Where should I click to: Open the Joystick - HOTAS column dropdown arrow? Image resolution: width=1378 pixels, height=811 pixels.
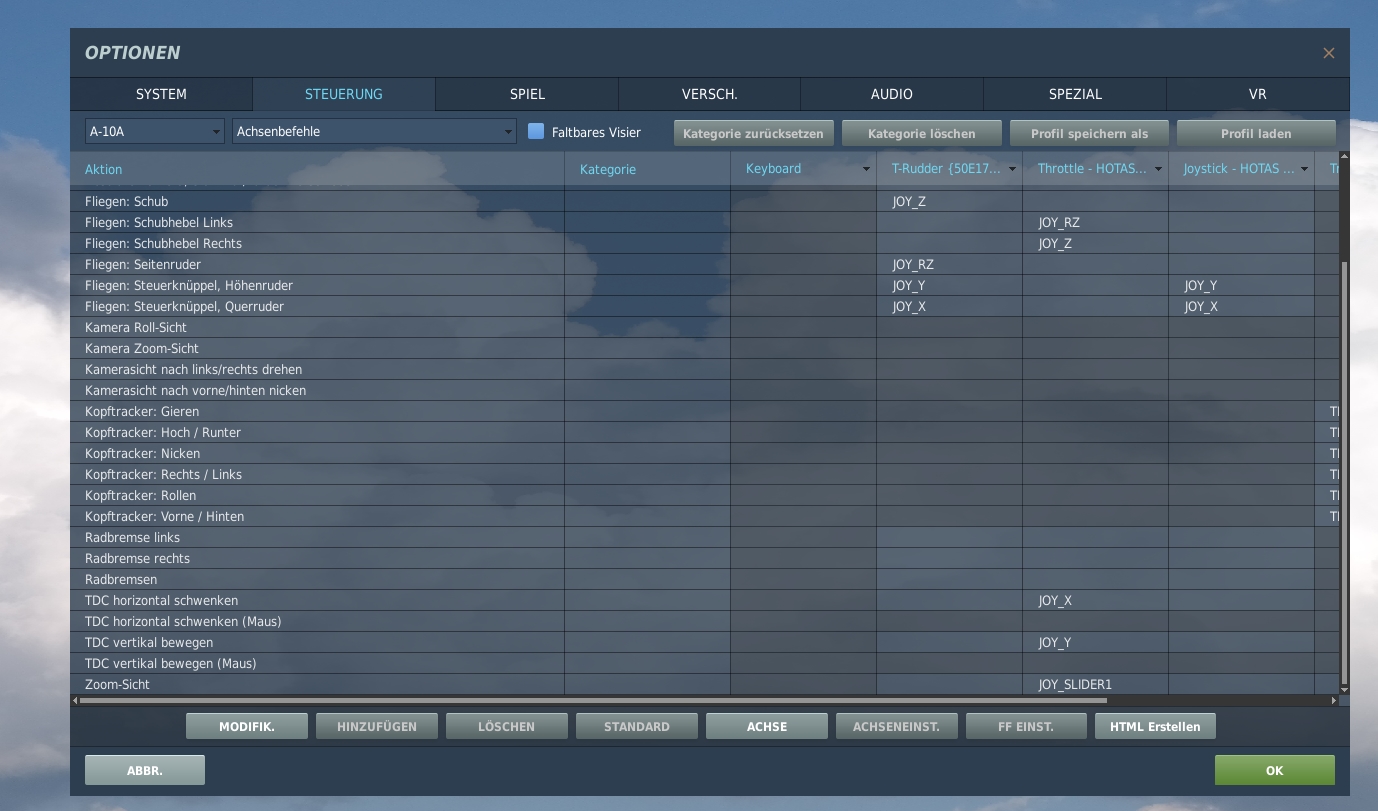[1304, 169]
